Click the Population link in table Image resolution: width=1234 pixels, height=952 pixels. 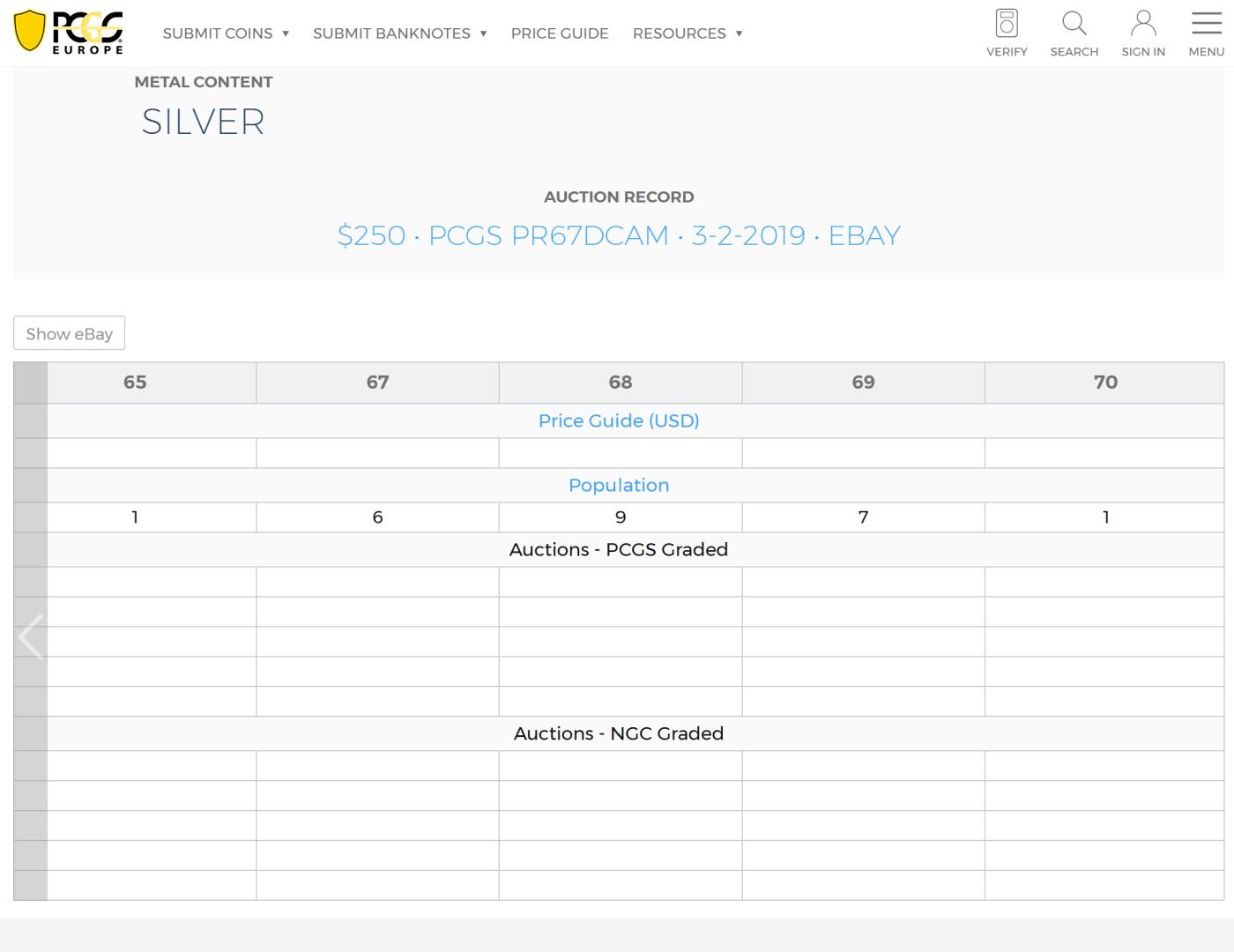[619, 485]
